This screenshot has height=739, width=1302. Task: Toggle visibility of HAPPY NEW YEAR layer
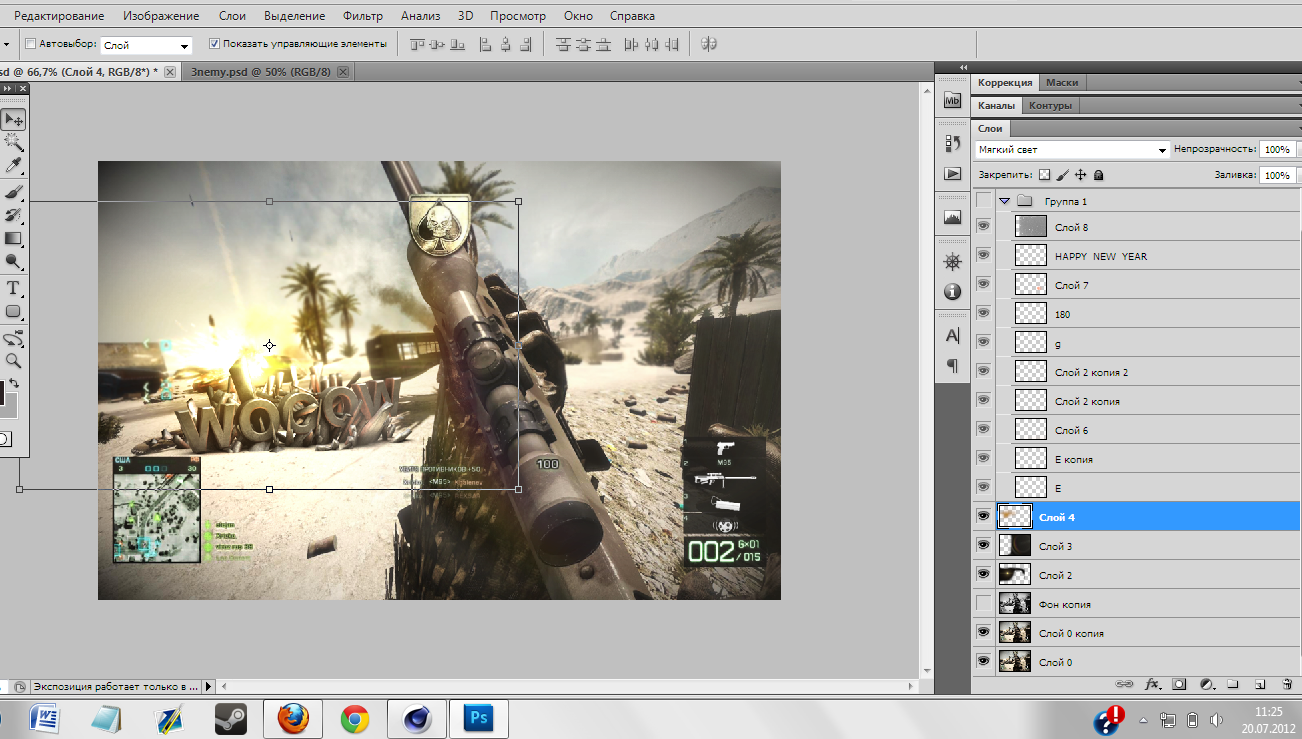pyautogui.click(x=984, y=256)
